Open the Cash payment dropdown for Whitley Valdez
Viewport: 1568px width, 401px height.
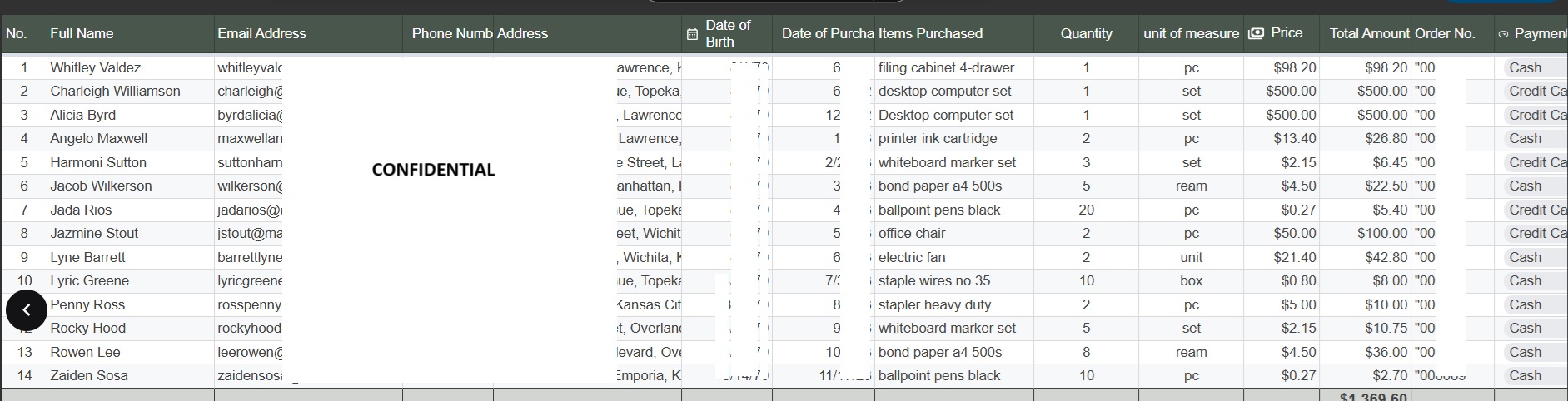(x=1532, y=67)
